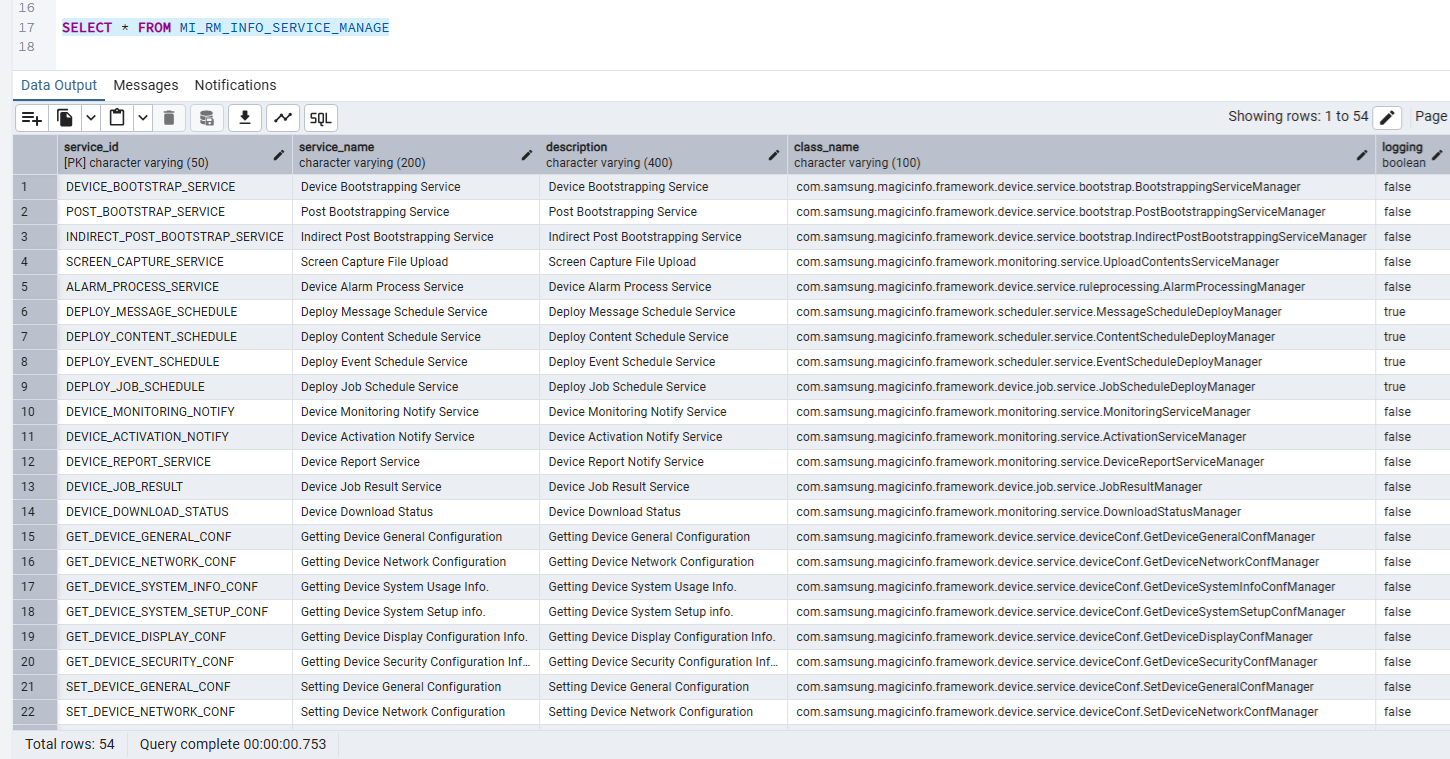This screenshot has height=759, width=1450.
Task: Click the Paste clipboard icon
Action: (117, 118)
